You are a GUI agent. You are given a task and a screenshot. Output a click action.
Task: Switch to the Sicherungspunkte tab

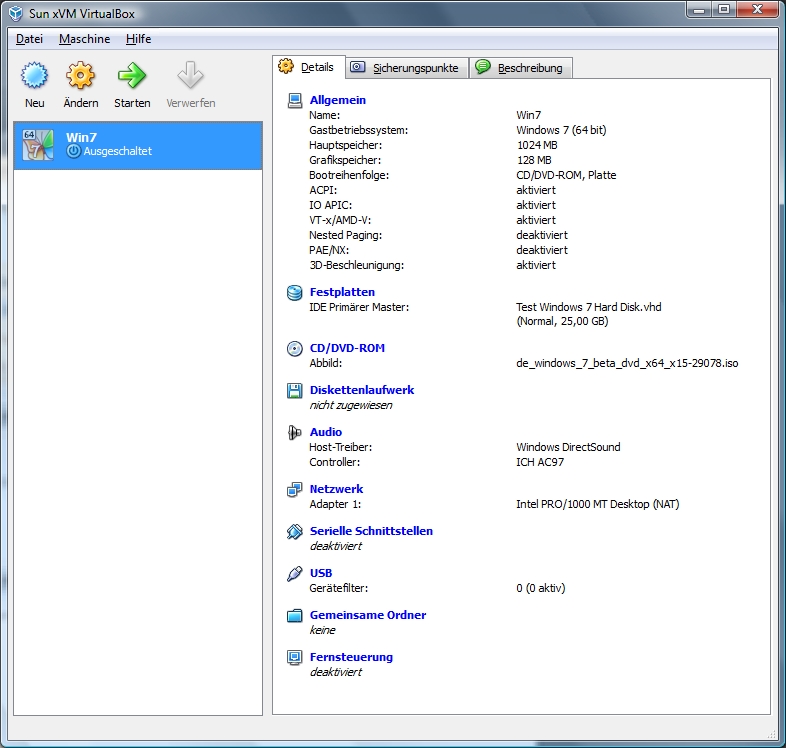click(x=408, y=68)
